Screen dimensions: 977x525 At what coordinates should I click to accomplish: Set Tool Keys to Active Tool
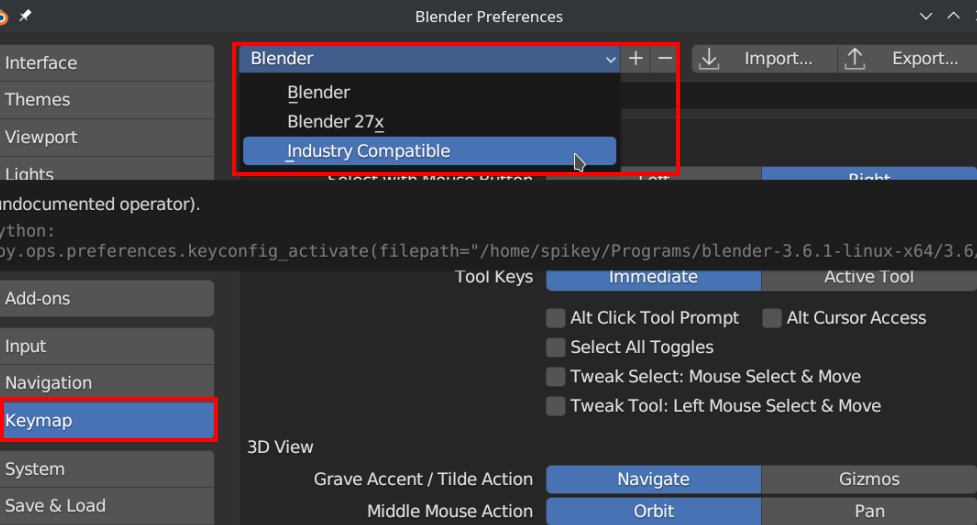pos(868,277)
